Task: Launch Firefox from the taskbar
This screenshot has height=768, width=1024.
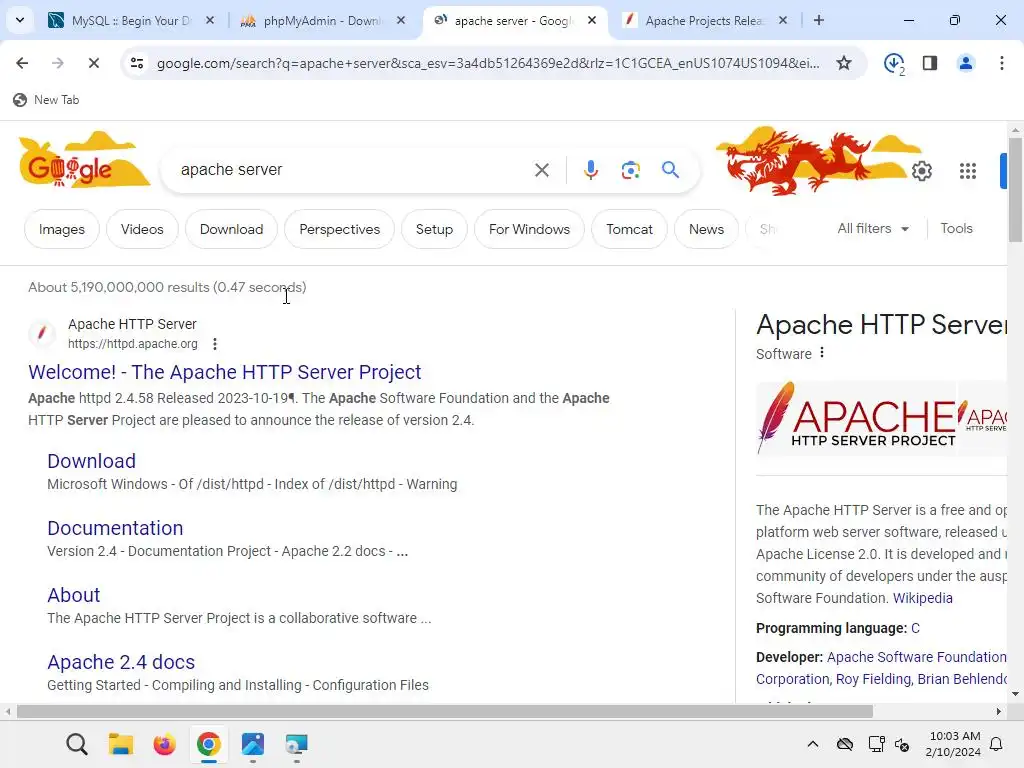Action: point(165,744)
